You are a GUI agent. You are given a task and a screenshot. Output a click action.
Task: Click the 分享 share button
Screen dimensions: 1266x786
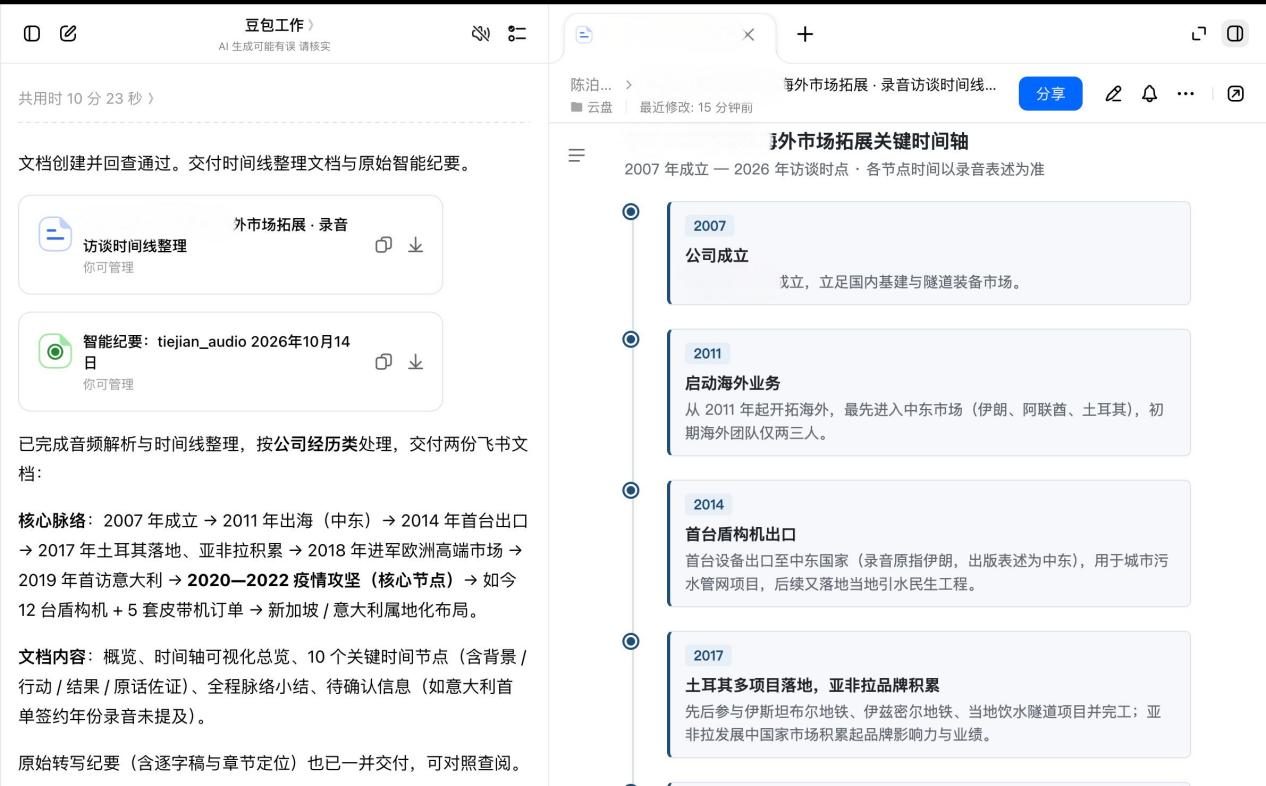[x=1050, y=94]
